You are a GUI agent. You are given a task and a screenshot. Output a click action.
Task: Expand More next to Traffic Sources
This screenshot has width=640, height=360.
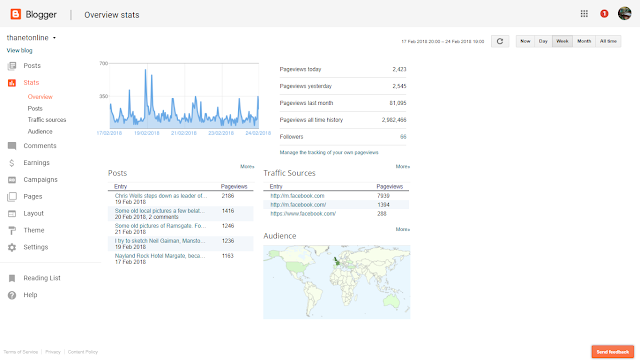[x=402, y=167]
